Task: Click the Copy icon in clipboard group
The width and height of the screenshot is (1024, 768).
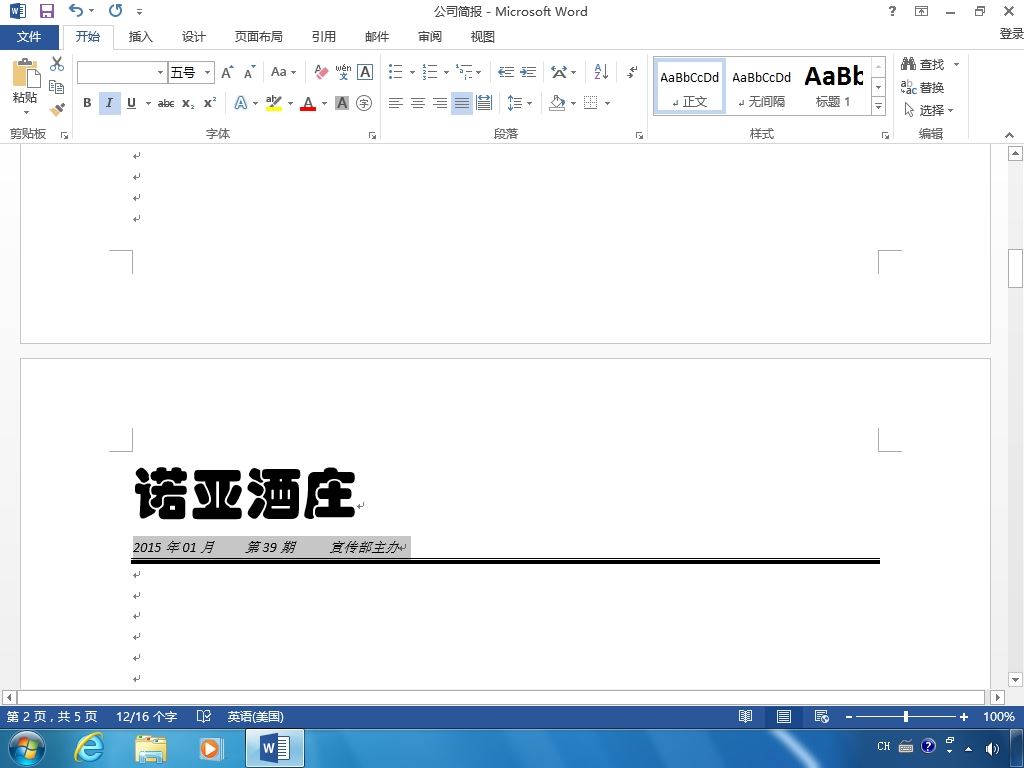Action: (57, 87)
